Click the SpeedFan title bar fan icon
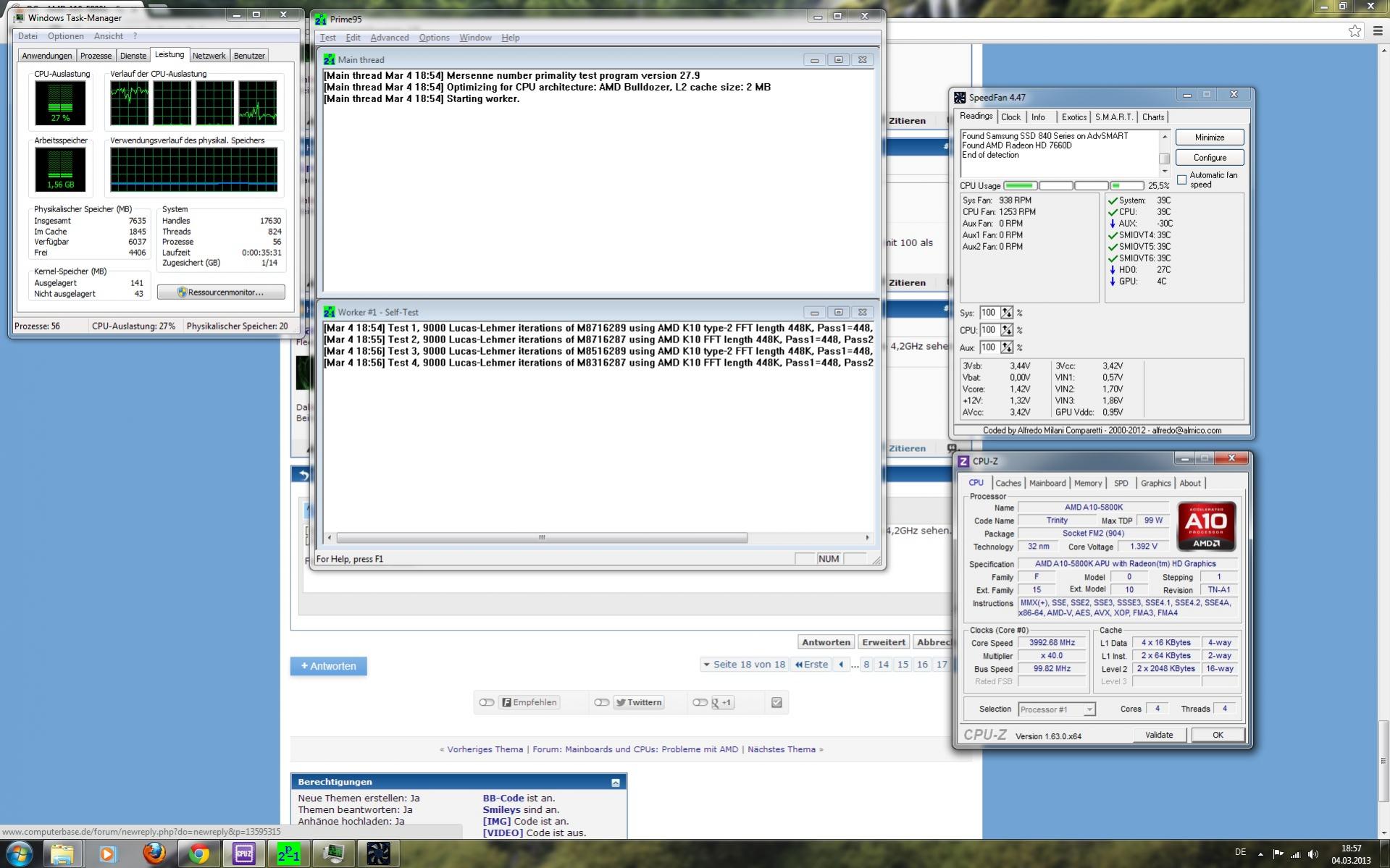 click(960, 97)
